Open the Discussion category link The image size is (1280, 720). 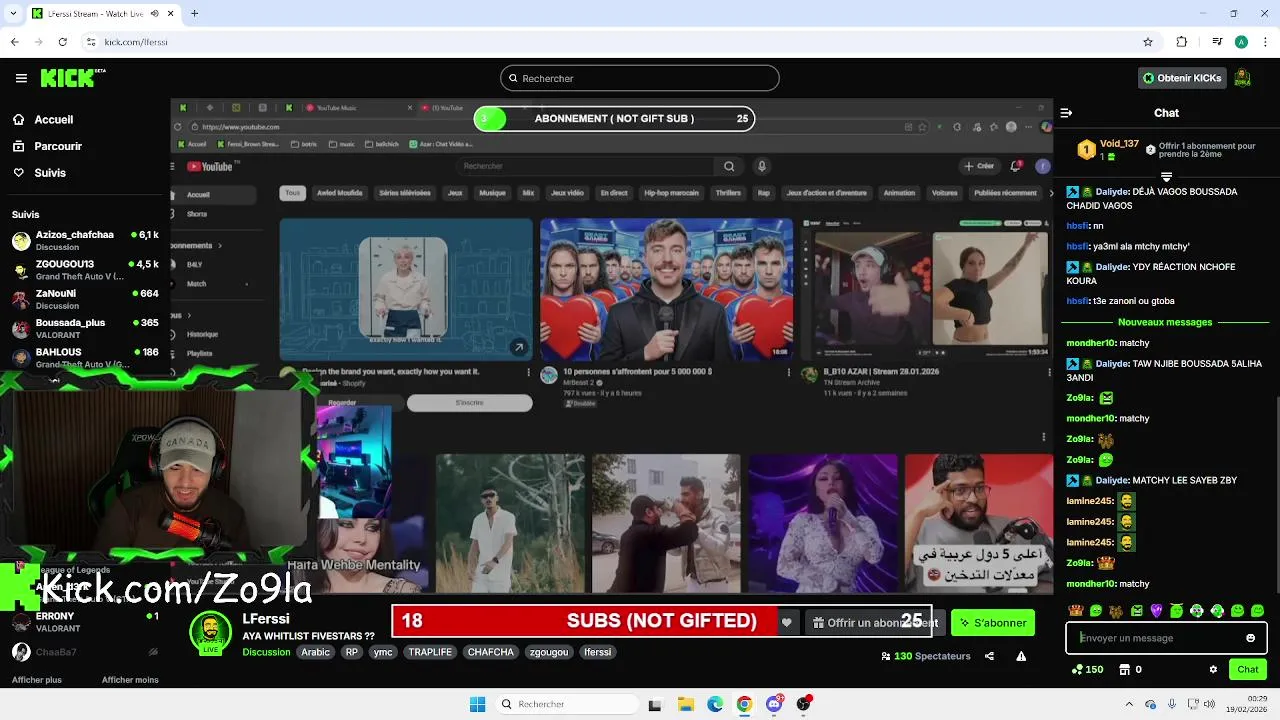(266, 652)
